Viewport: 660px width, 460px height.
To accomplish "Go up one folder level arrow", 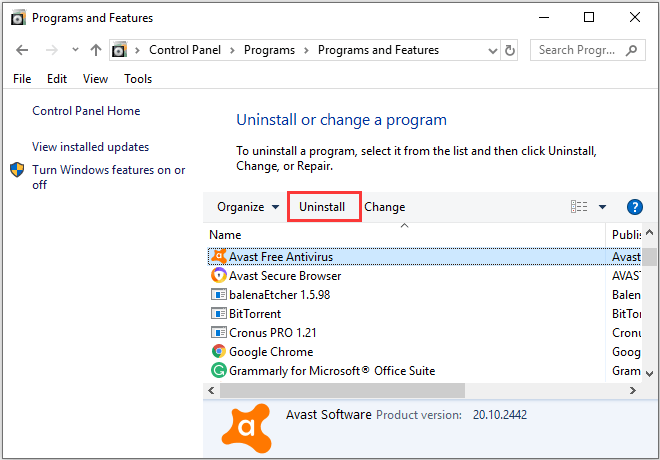I will click(96, 50).
